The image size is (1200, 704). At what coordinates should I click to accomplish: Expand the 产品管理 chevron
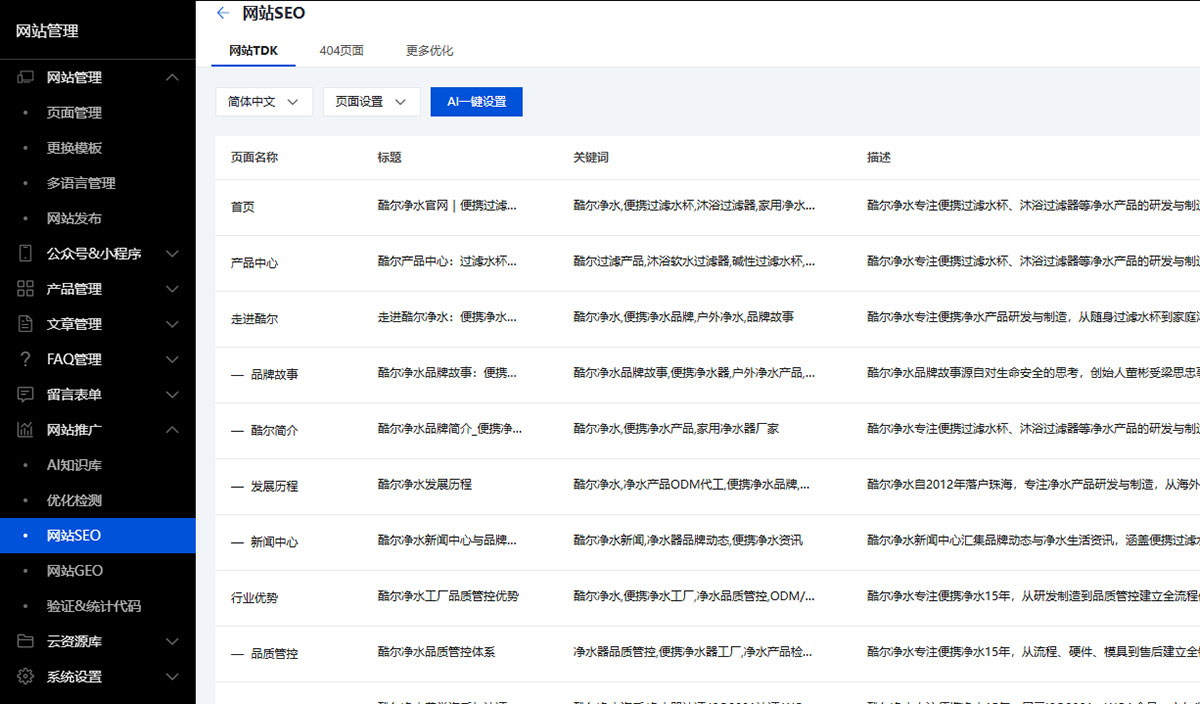coord(172,289)
